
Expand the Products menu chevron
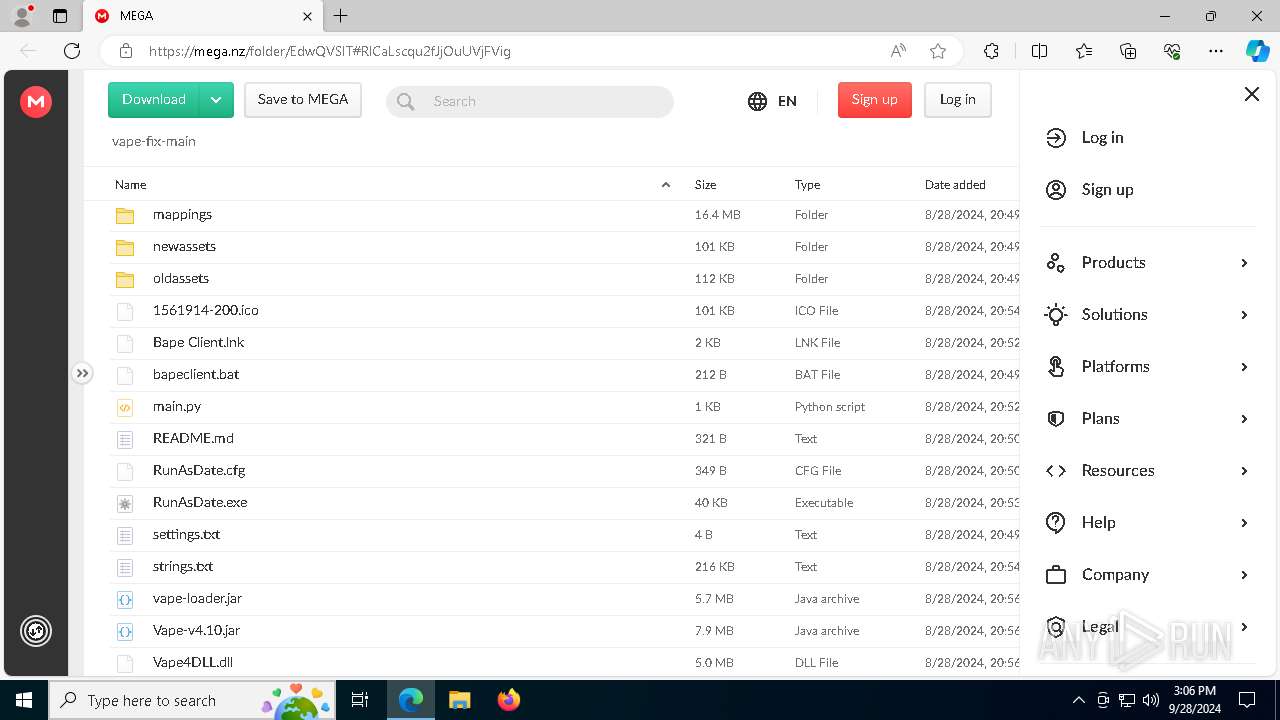click(x=1244, y=263)
